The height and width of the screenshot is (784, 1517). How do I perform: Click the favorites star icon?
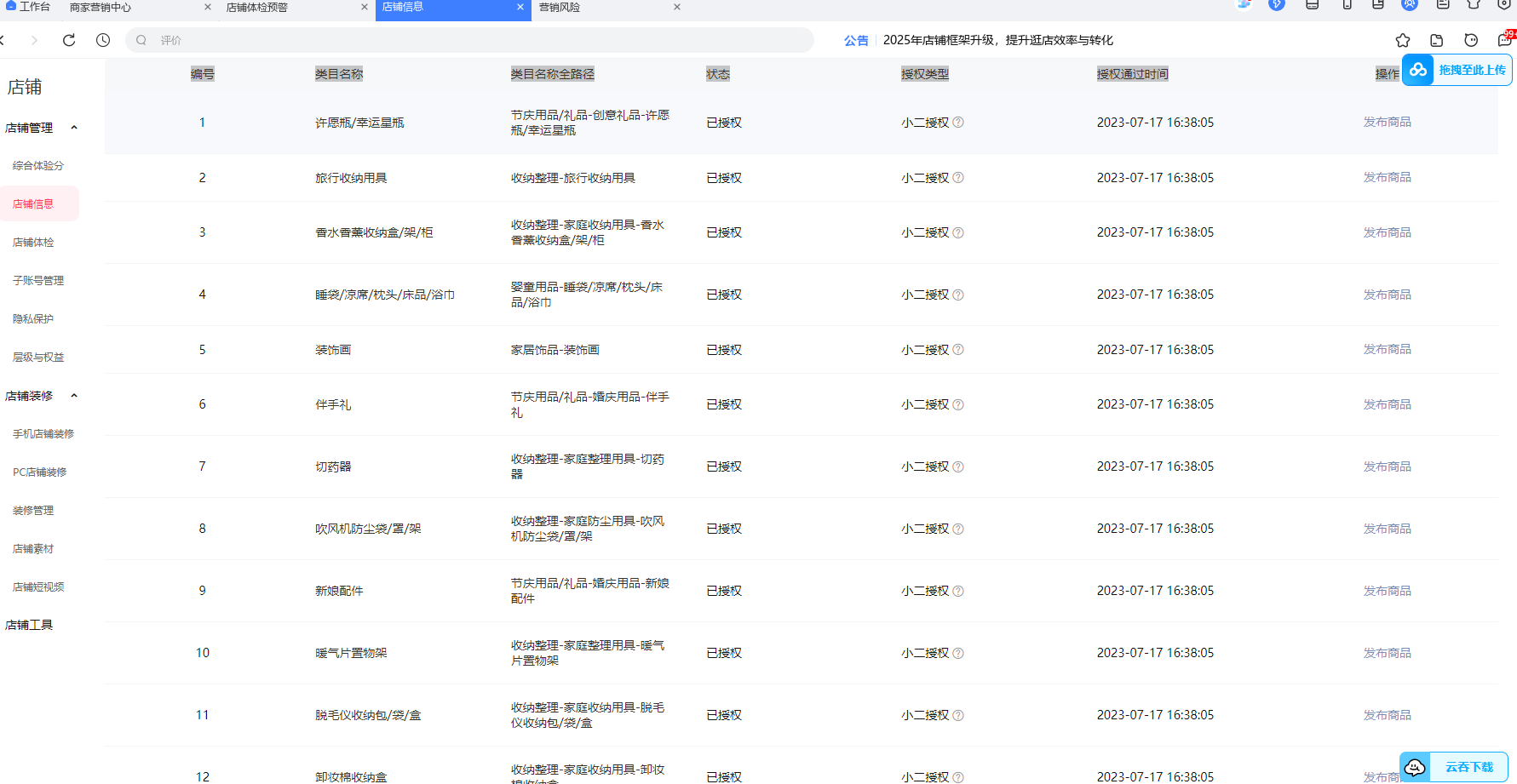(1403, 40)
